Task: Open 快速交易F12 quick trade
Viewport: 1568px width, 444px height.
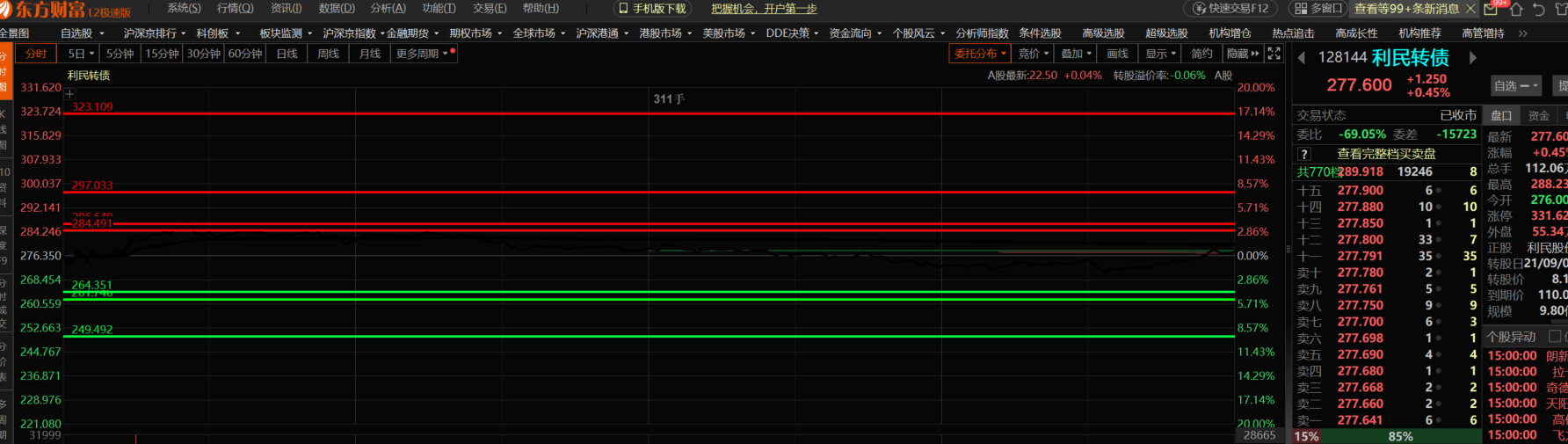Action: (x=1231, y=9)
